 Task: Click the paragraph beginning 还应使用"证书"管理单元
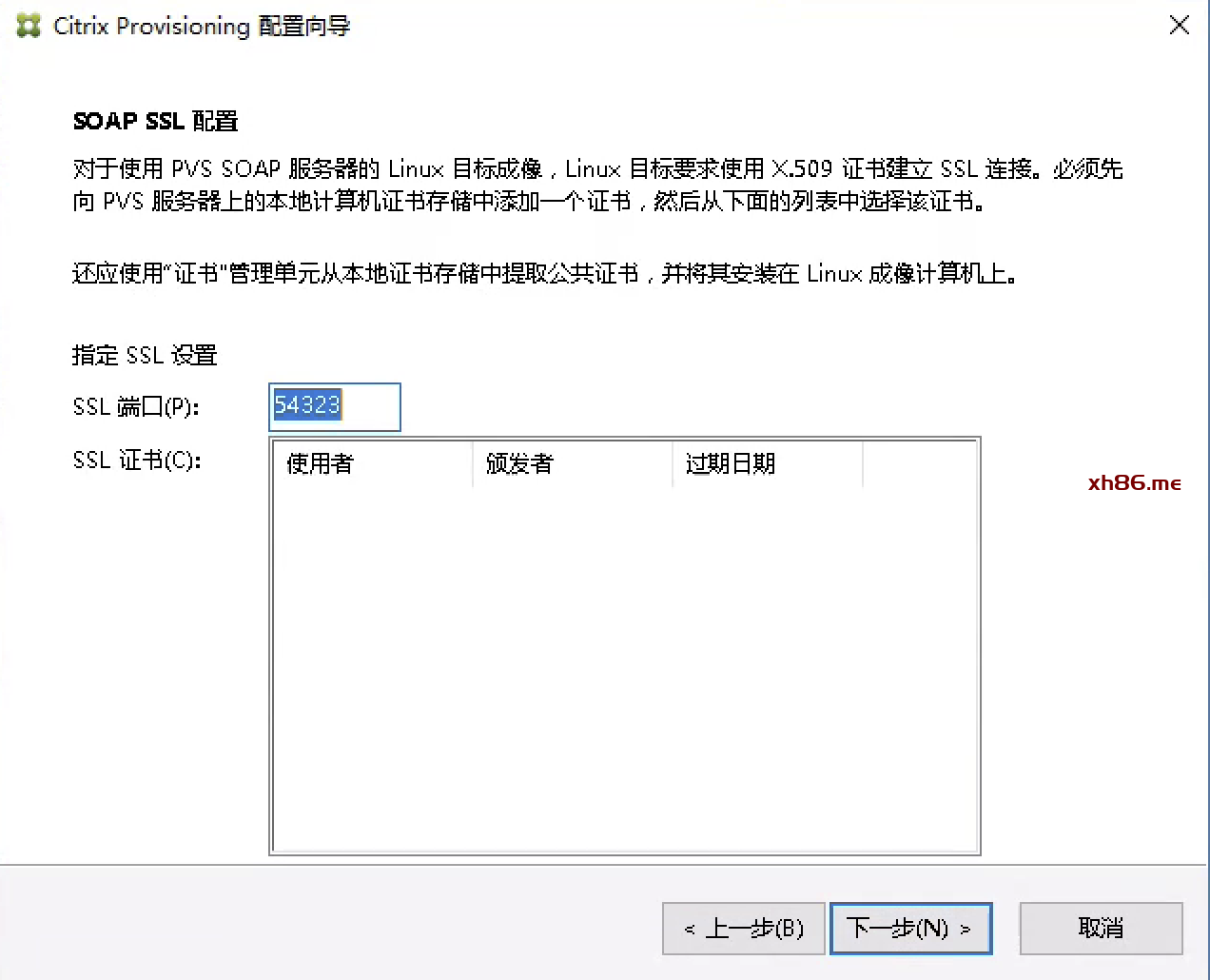click(544, 274)
